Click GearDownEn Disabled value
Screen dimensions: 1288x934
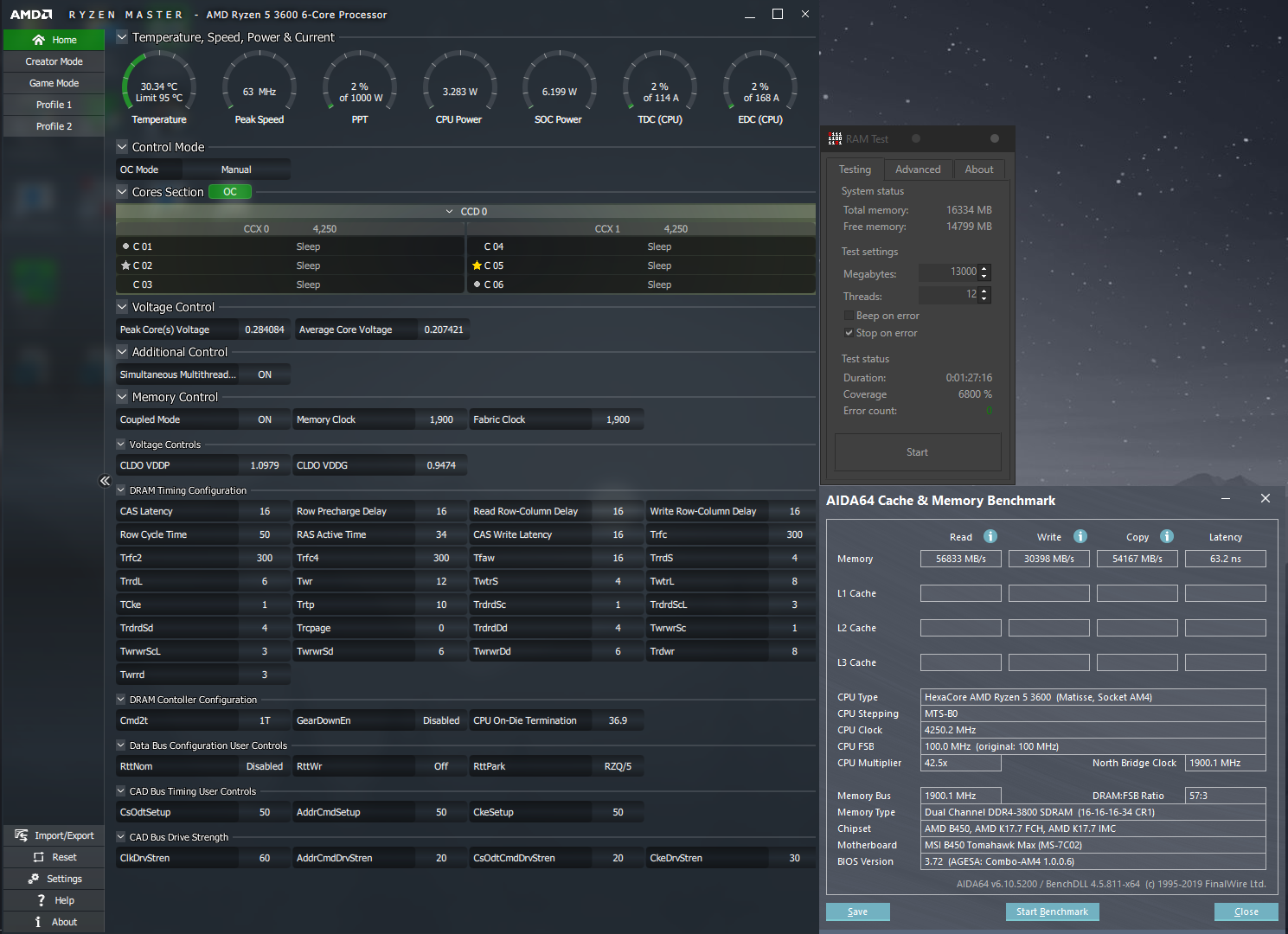point(441,720)
